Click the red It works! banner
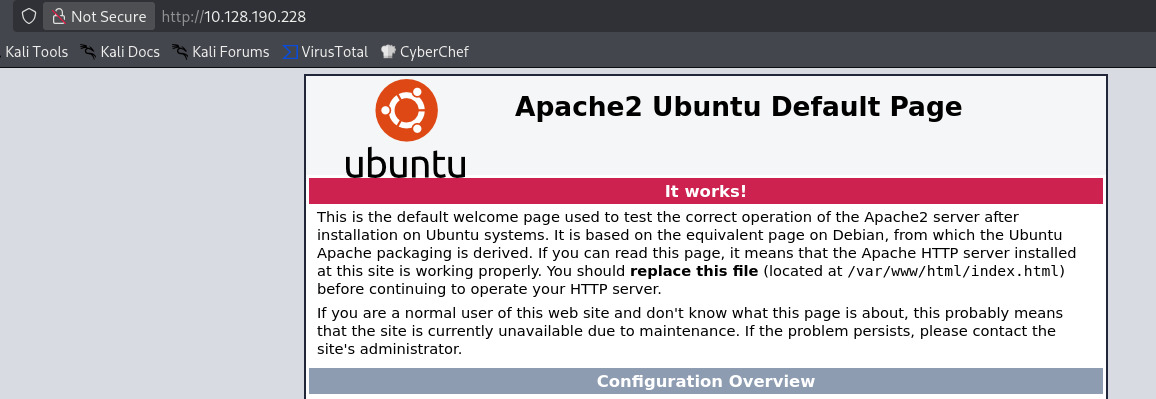1156x399 pixels. tap(706, 191)
